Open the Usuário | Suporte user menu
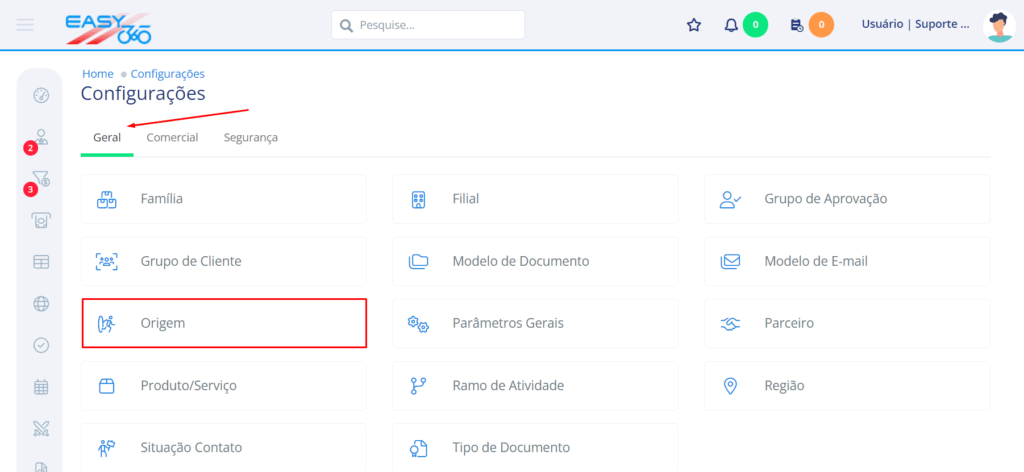This screenshot has height=472, width=1024. [x=916, y=25]
